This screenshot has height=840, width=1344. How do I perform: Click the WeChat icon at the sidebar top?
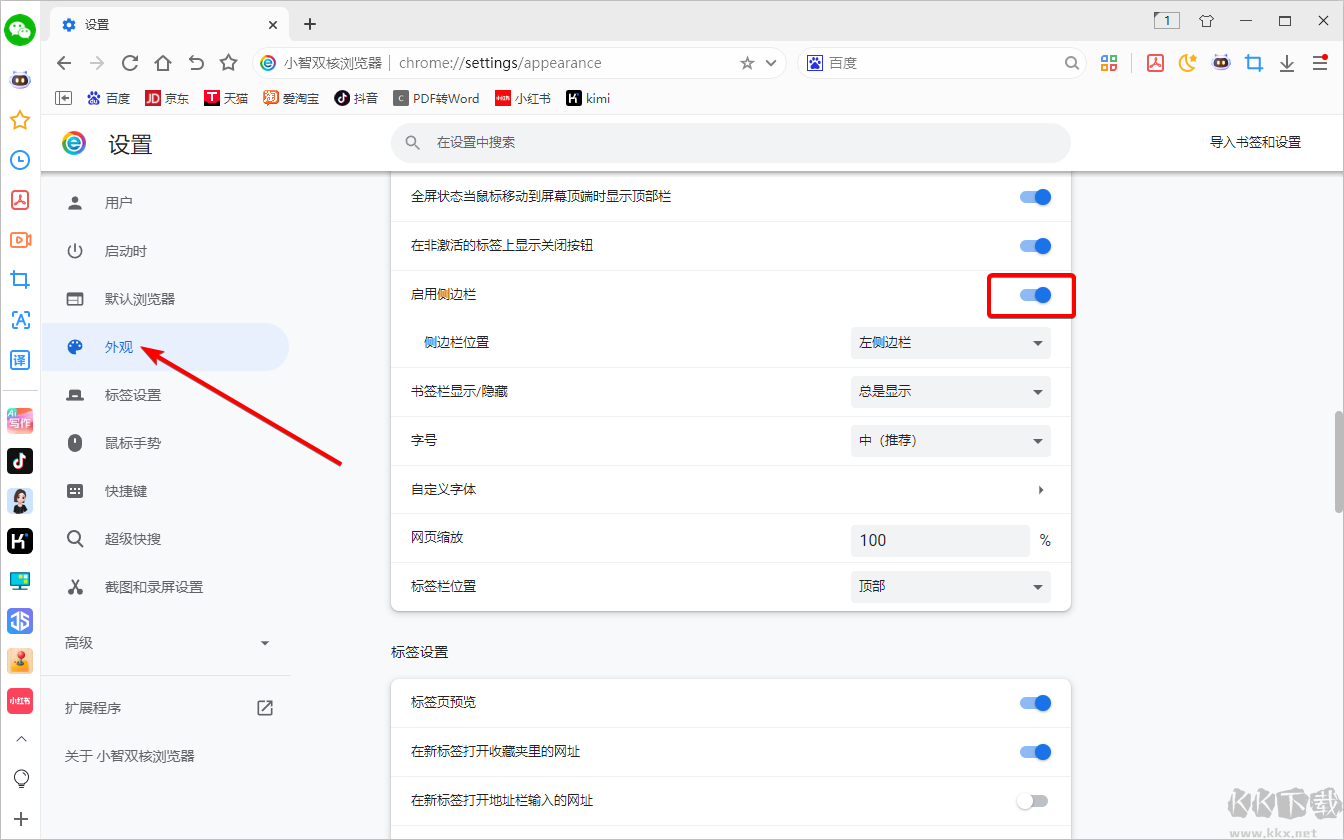(x=20, y=30)
